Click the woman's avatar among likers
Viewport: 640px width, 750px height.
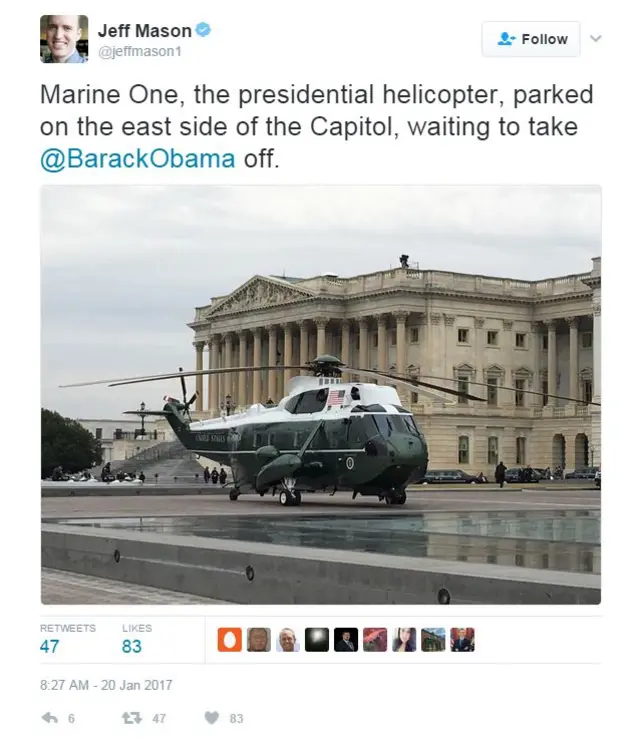tap(404, 640)
